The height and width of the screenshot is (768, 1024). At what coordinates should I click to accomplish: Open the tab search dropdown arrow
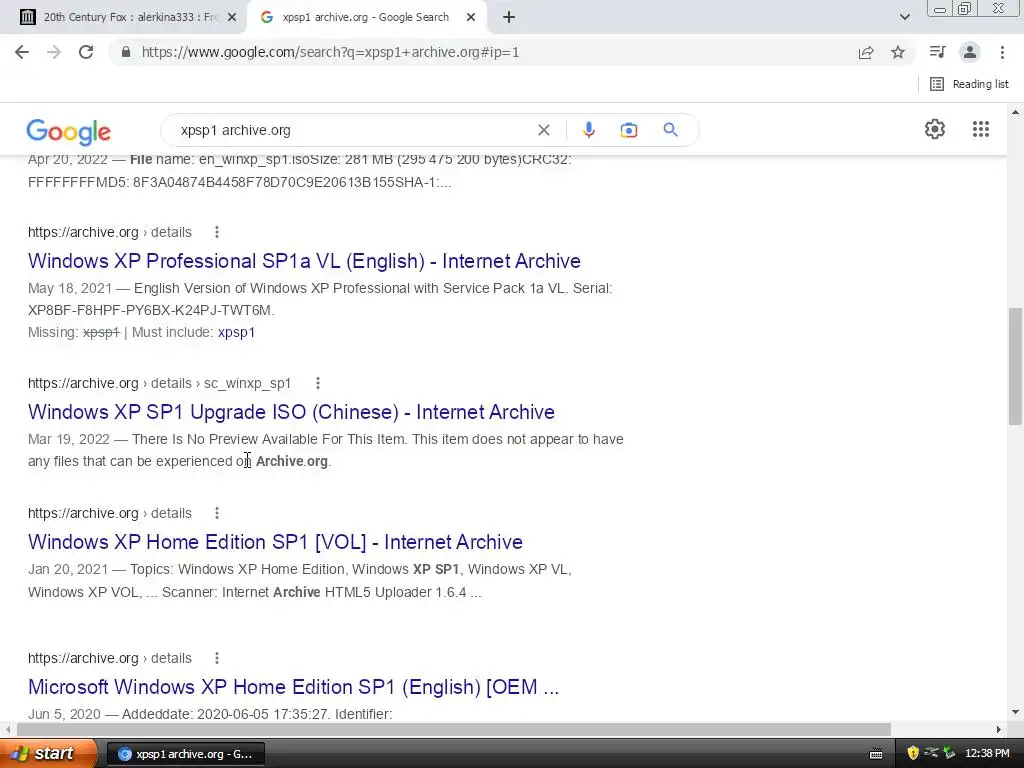pyautogui.click(x=904, y=18)
